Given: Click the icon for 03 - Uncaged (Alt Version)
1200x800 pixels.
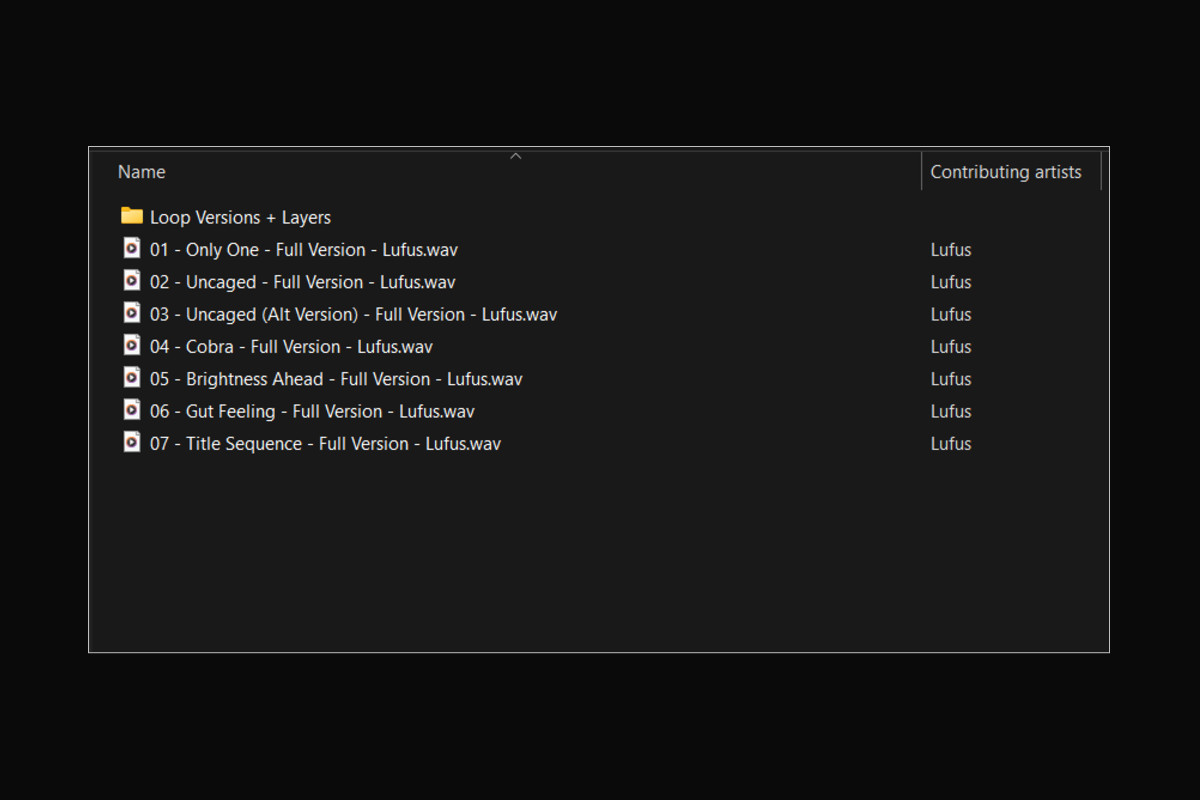Looking at the screenshot, I should tap(132, 313).
